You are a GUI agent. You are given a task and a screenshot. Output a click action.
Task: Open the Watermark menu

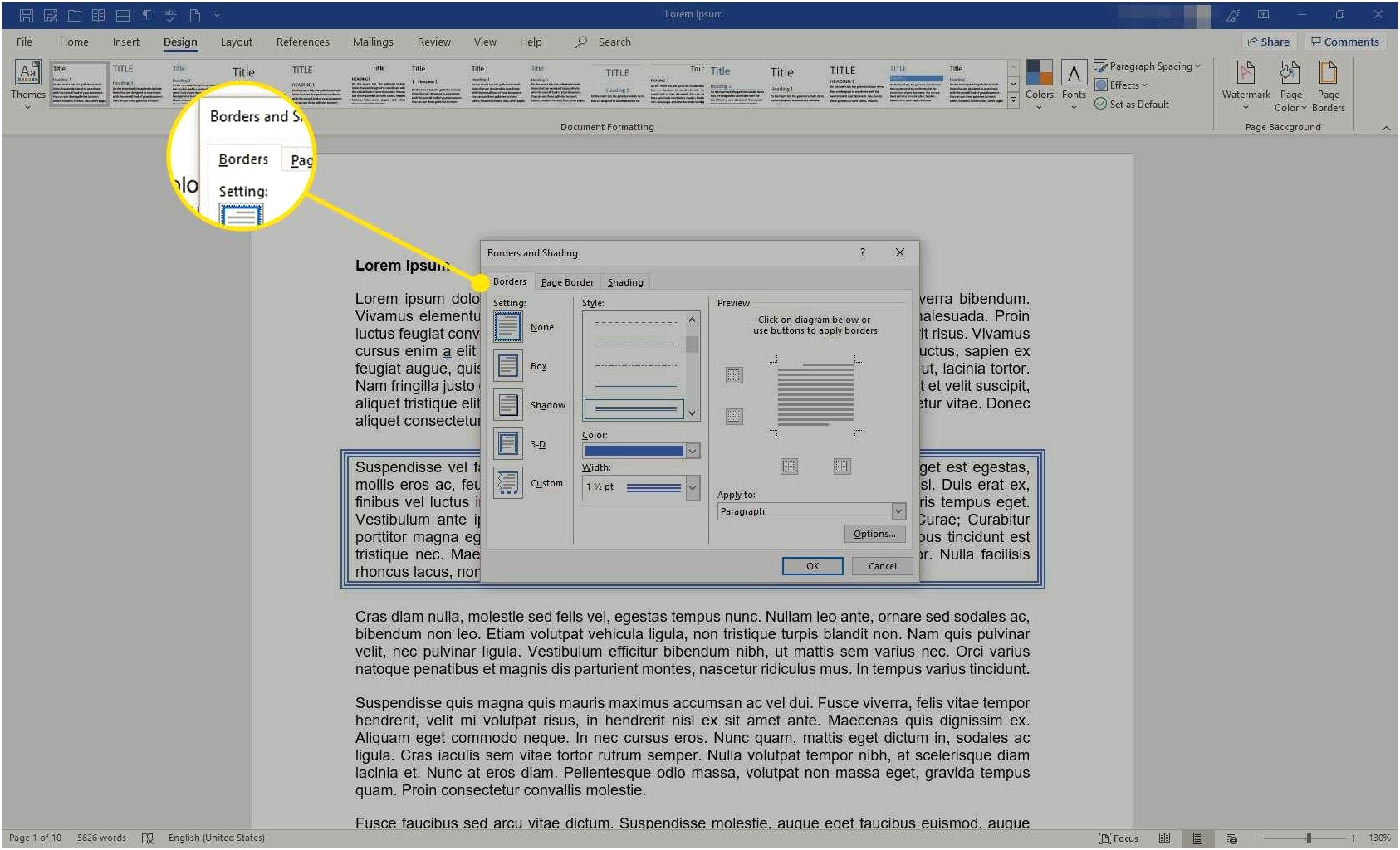click(1246, 85)
